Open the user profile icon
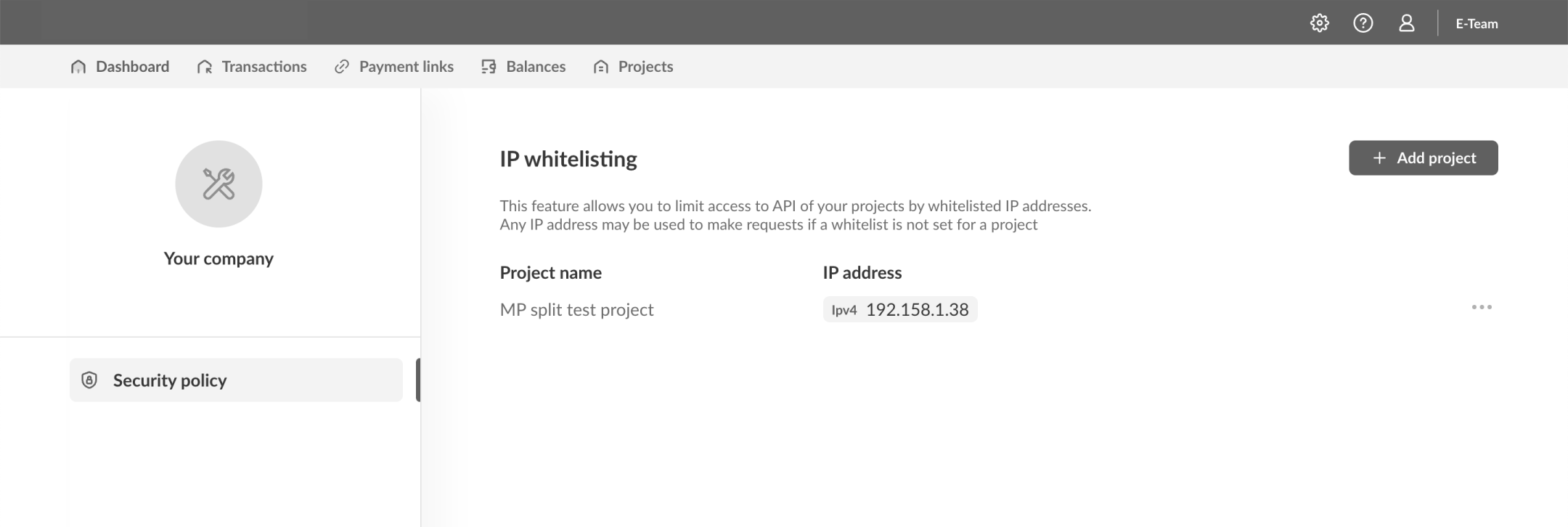The height and width of the screenshot is (527, 1568). point(1406,23)
